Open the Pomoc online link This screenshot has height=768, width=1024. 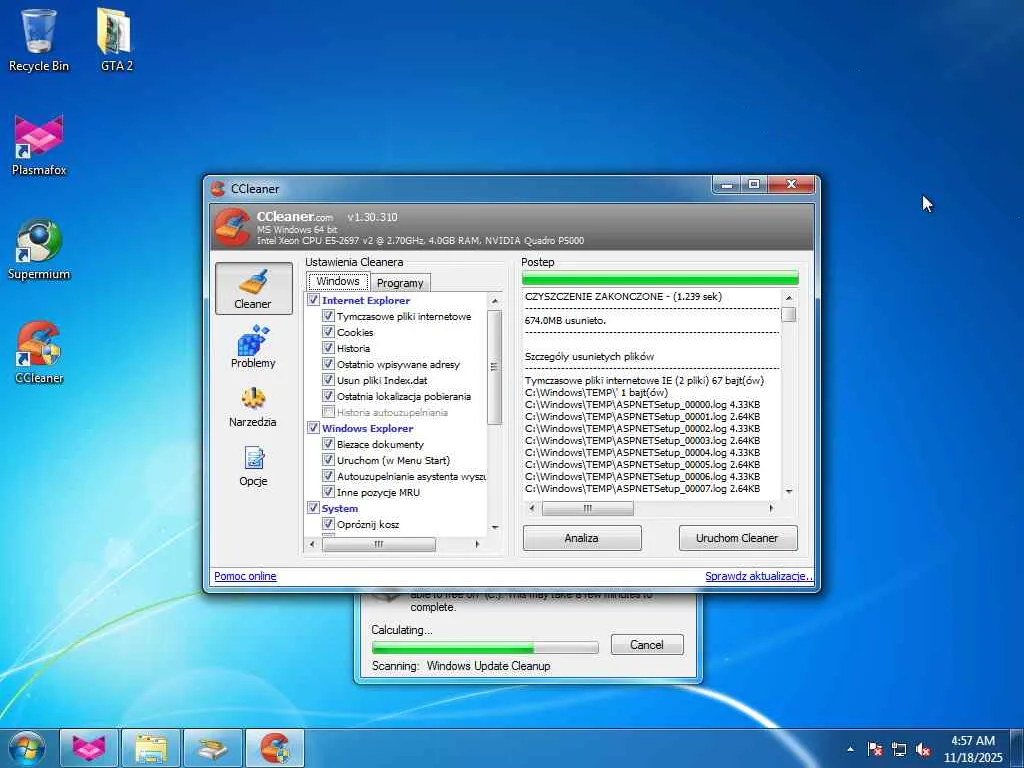(x=246, y=576)
